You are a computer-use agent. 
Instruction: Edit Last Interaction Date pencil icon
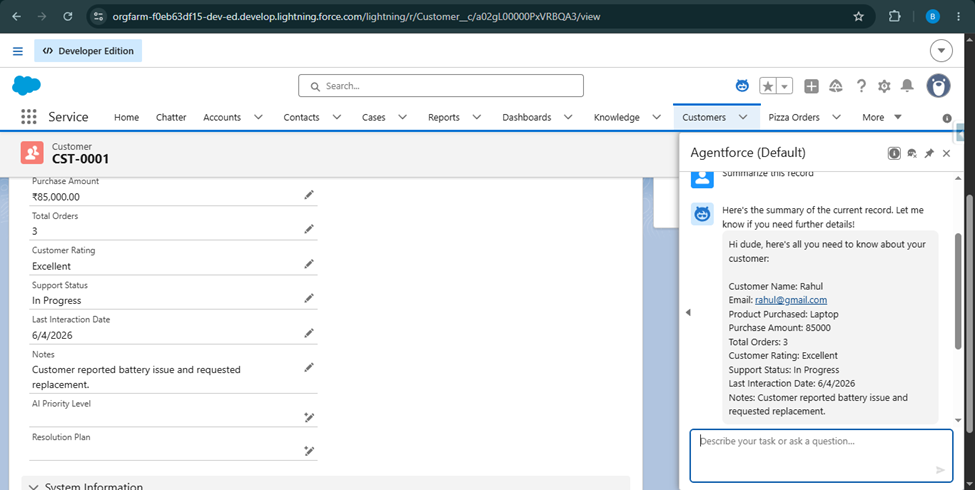point(309,333)
